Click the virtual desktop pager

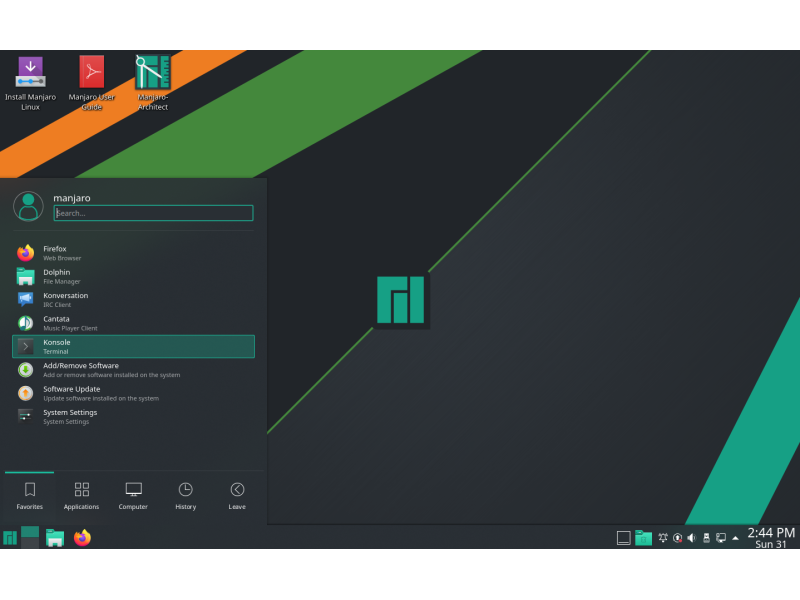tap(30, 537)
